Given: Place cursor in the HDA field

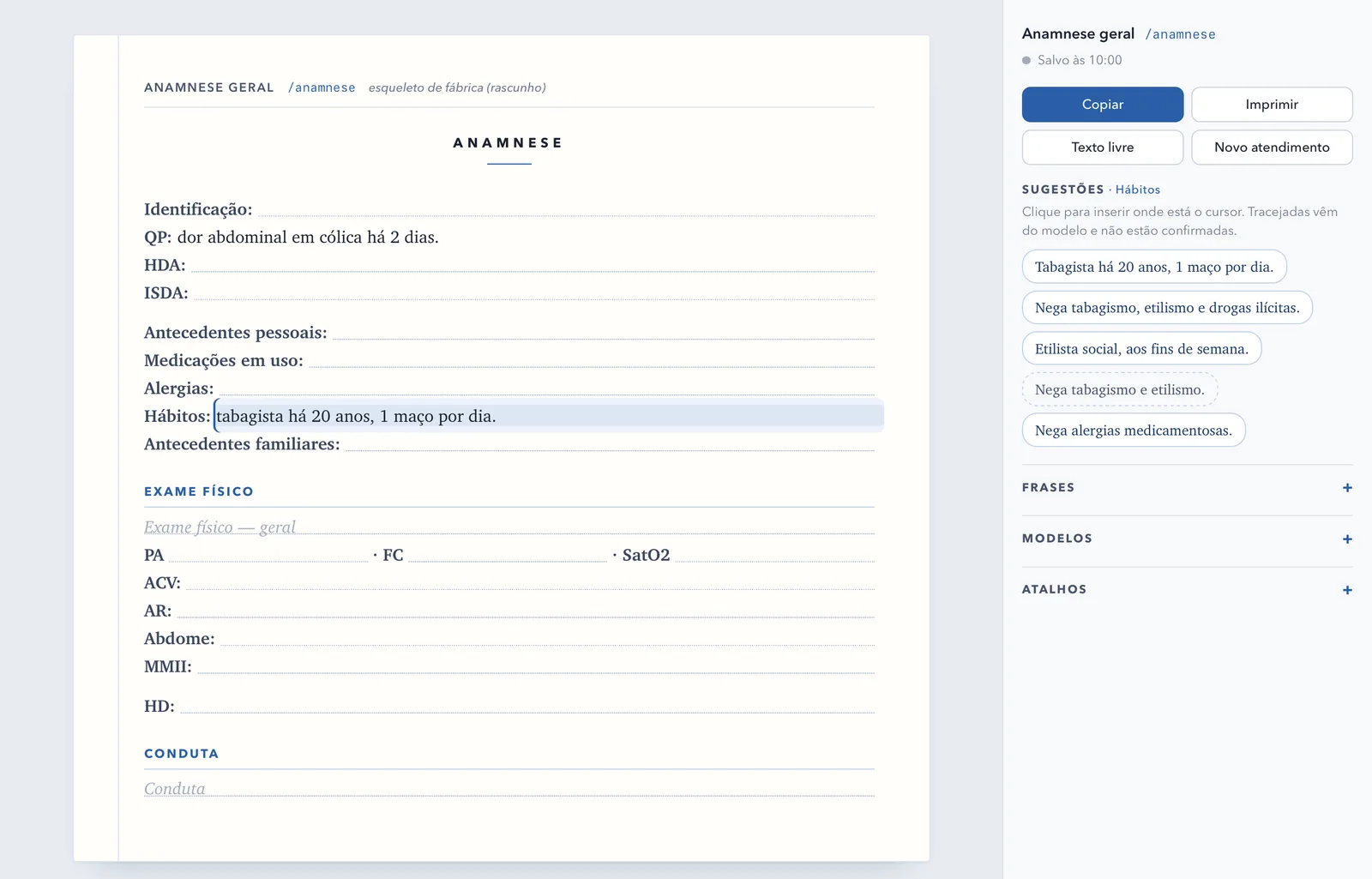Looking at the screenshot, I should pyautogui.click(x=533, y=265).
